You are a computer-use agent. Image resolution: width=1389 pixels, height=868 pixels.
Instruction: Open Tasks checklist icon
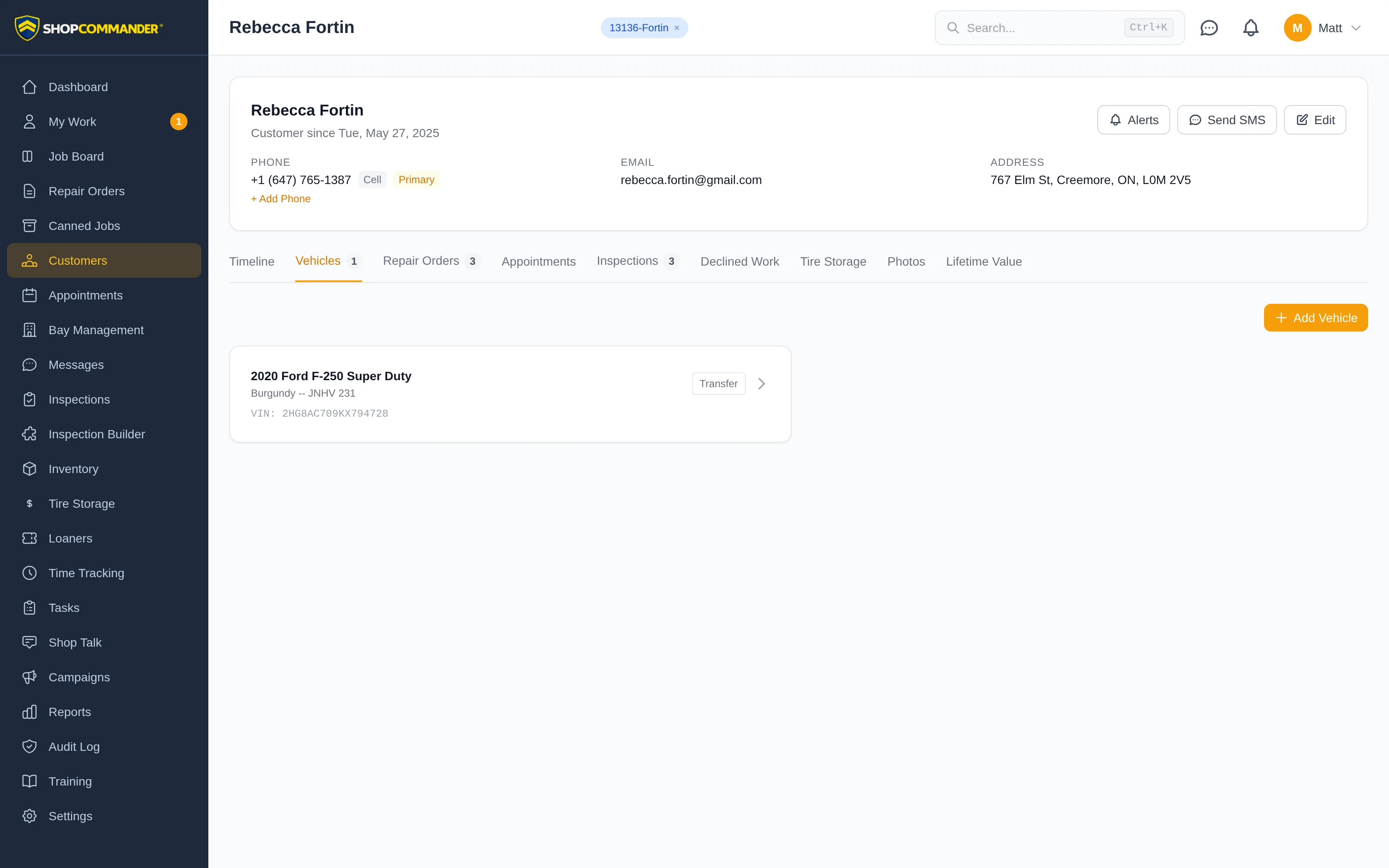coord(29,608)
